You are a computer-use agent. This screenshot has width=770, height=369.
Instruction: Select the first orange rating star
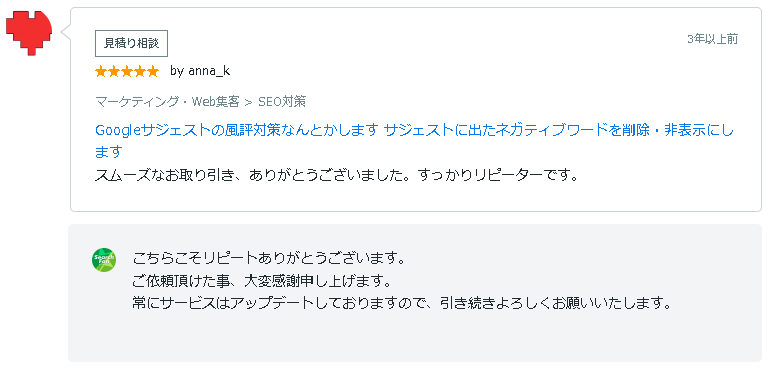[101, 72]
